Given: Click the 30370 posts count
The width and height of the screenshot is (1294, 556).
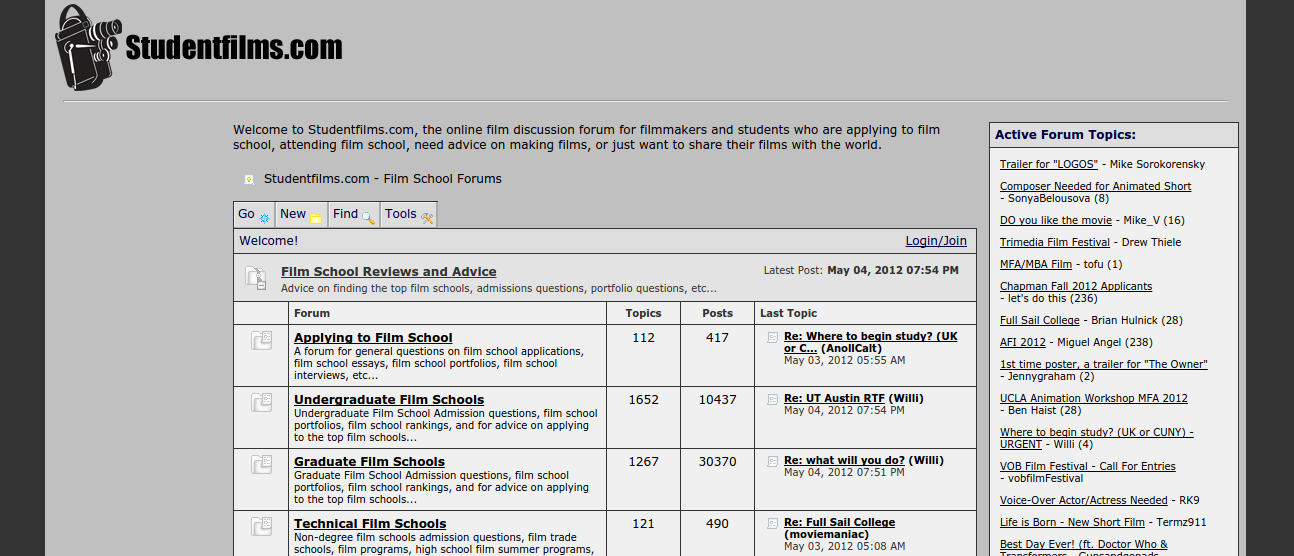Looking at the screenshot, I should (x=717, y=461).
